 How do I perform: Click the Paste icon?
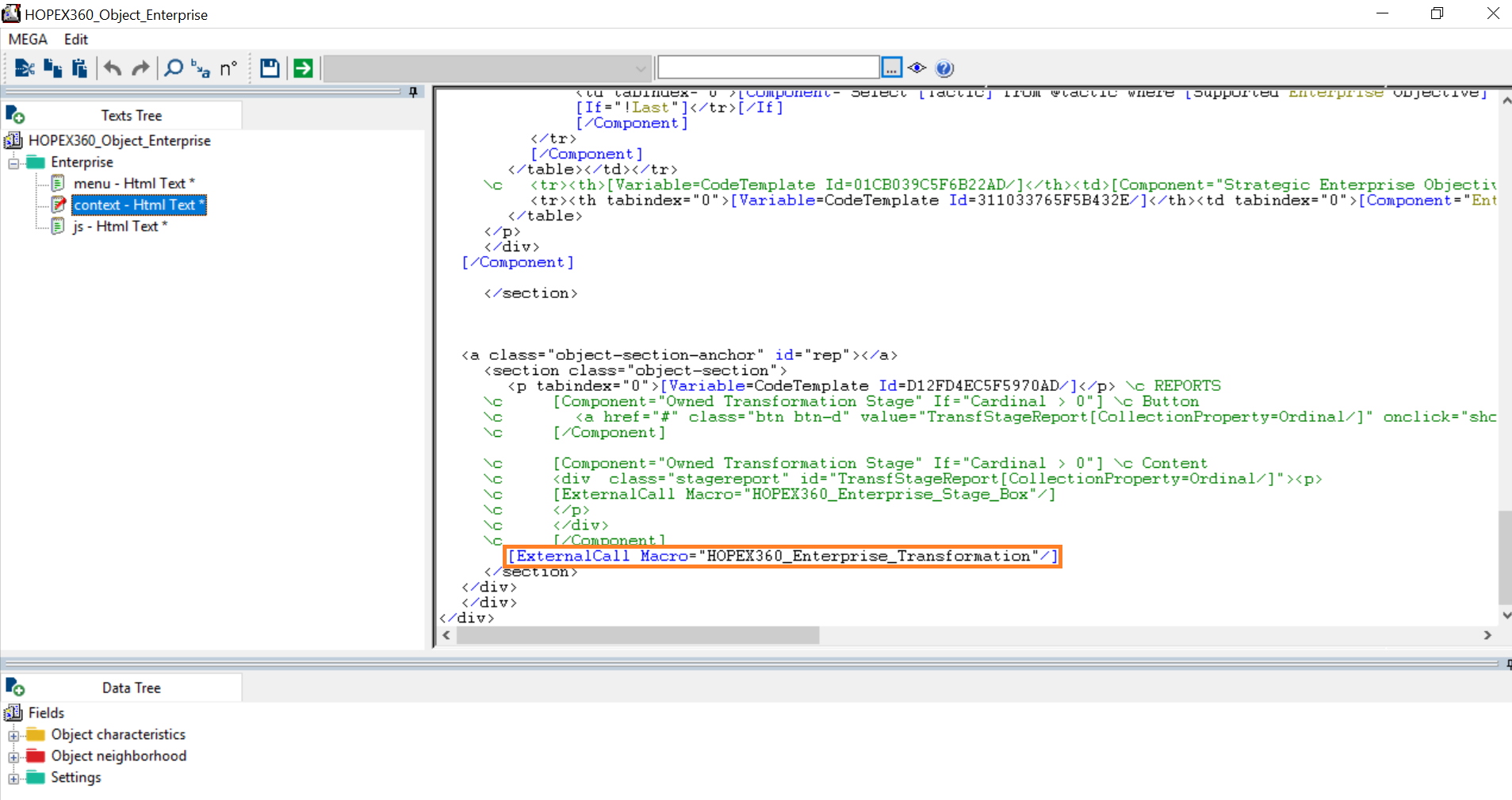[79, 68]
